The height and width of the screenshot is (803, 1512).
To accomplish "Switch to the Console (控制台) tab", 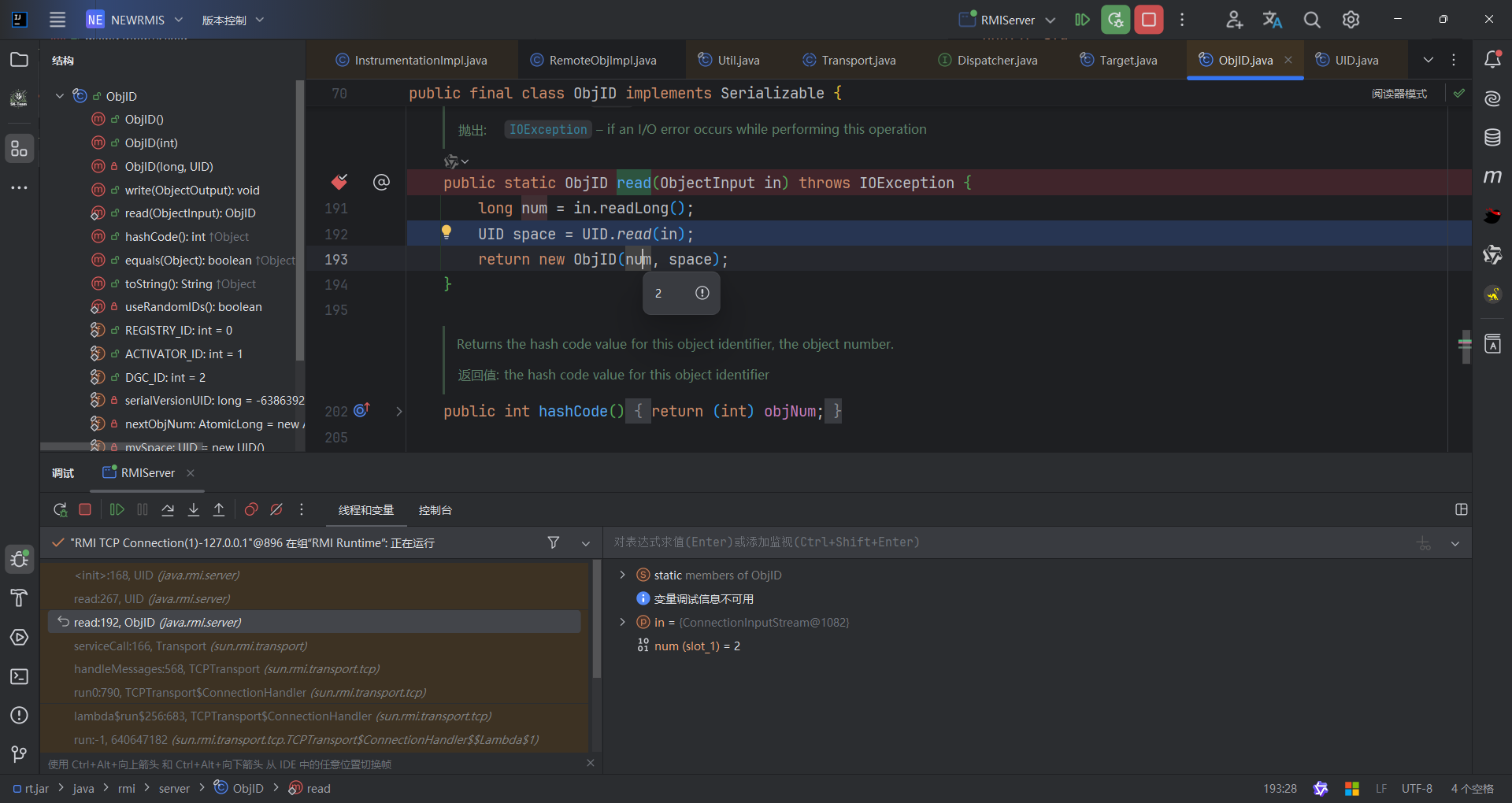I will coord(435,510).
